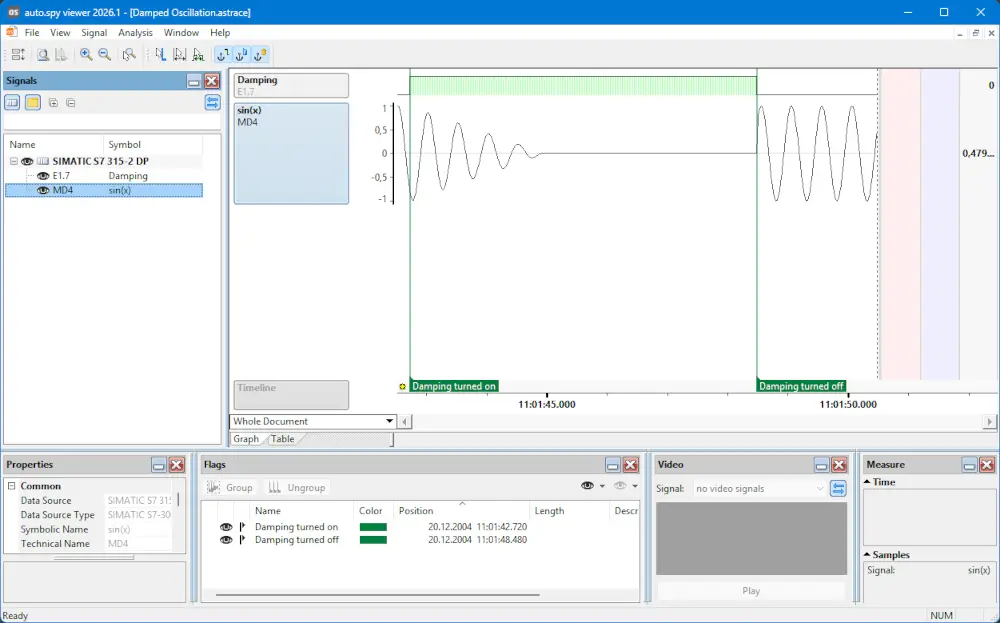Close the Measure panel
Viewport: 1000px width, 623px height.
tap(987, 465)
